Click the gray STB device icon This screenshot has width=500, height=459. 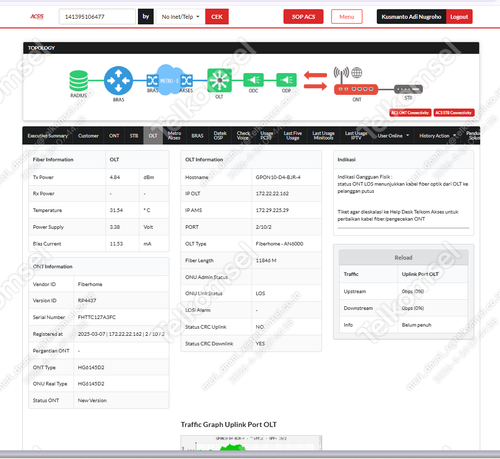click(x=408, y=89)
